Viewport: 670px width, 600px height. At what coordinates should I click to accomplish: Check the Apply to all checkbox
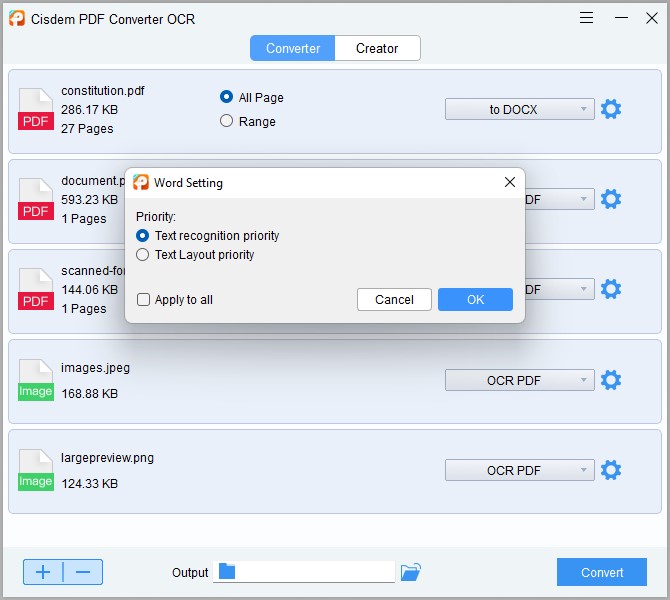tap(143, 300)
